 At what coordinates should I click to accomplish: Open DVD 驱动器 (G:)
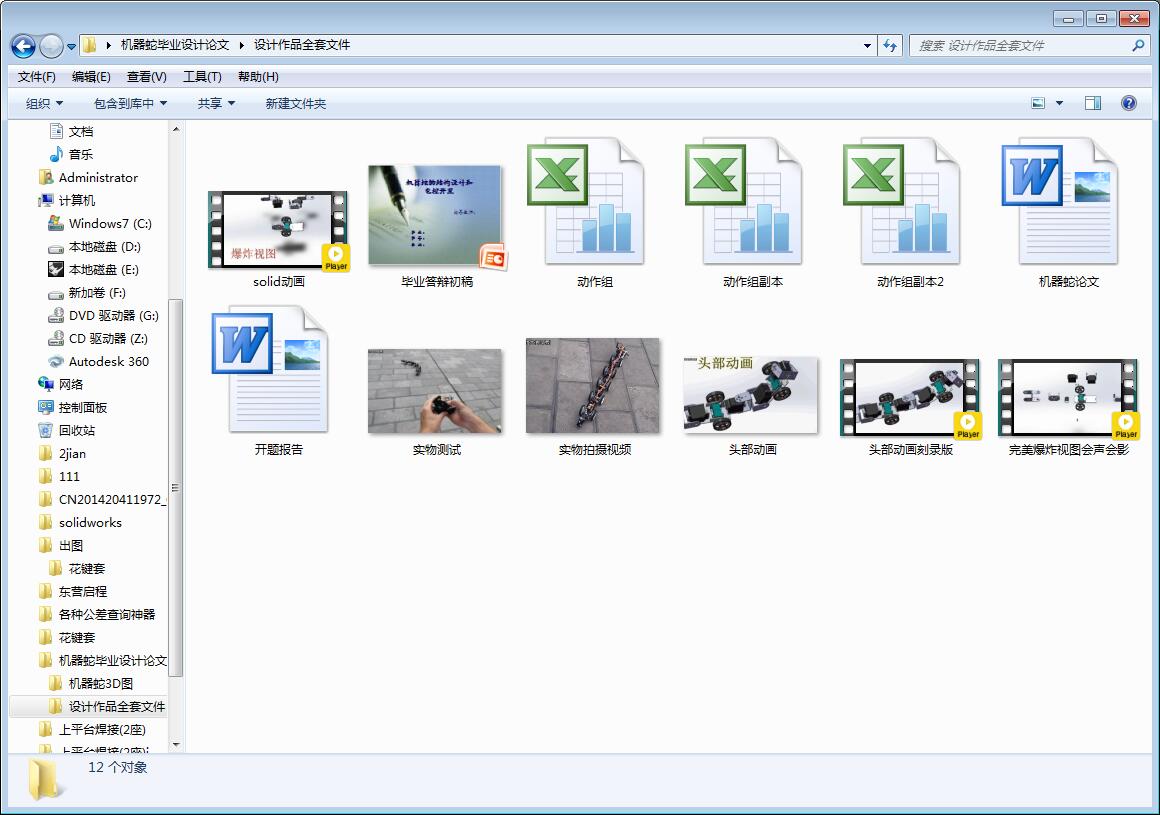(x=113, y=316)
